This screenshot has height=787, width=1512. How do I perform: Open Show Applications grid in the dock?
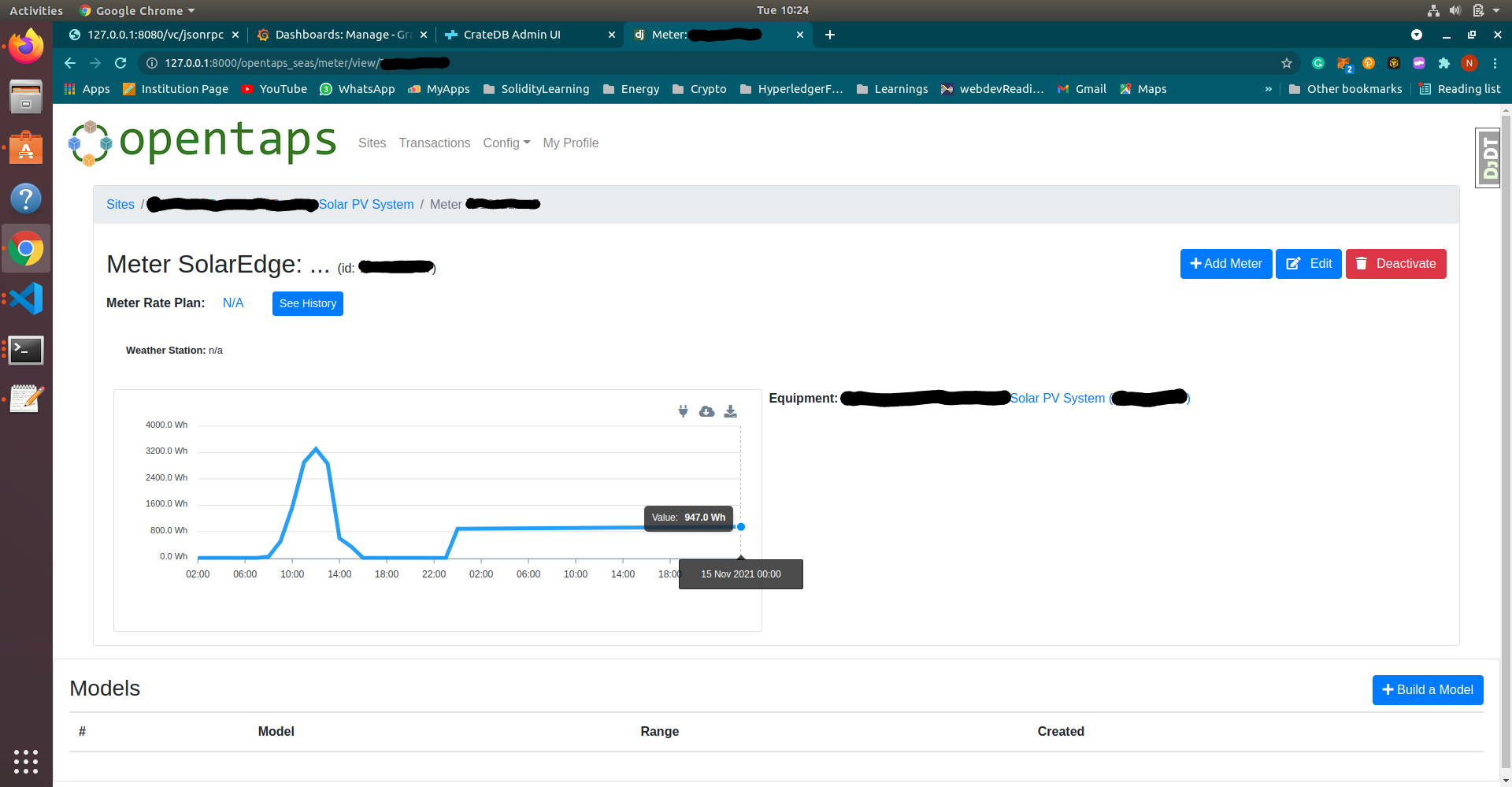26,762
